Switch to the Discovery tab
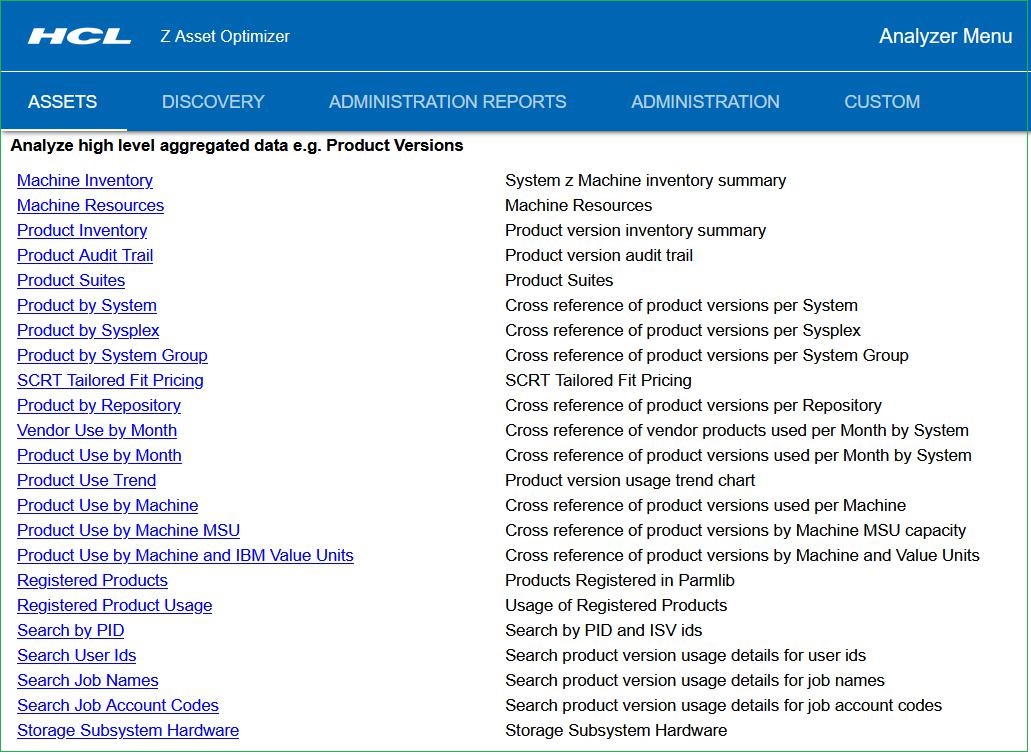 [213, 102]
